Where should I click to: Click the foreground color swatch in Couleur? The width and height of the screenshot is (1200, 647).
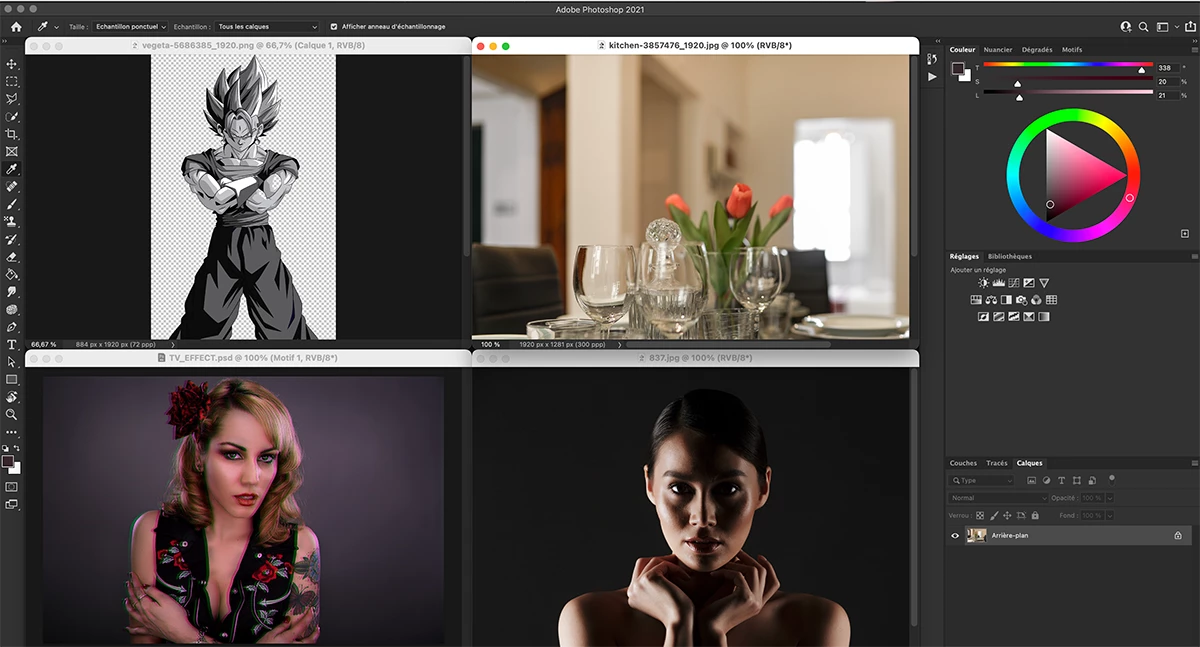[x=957, y=68]
